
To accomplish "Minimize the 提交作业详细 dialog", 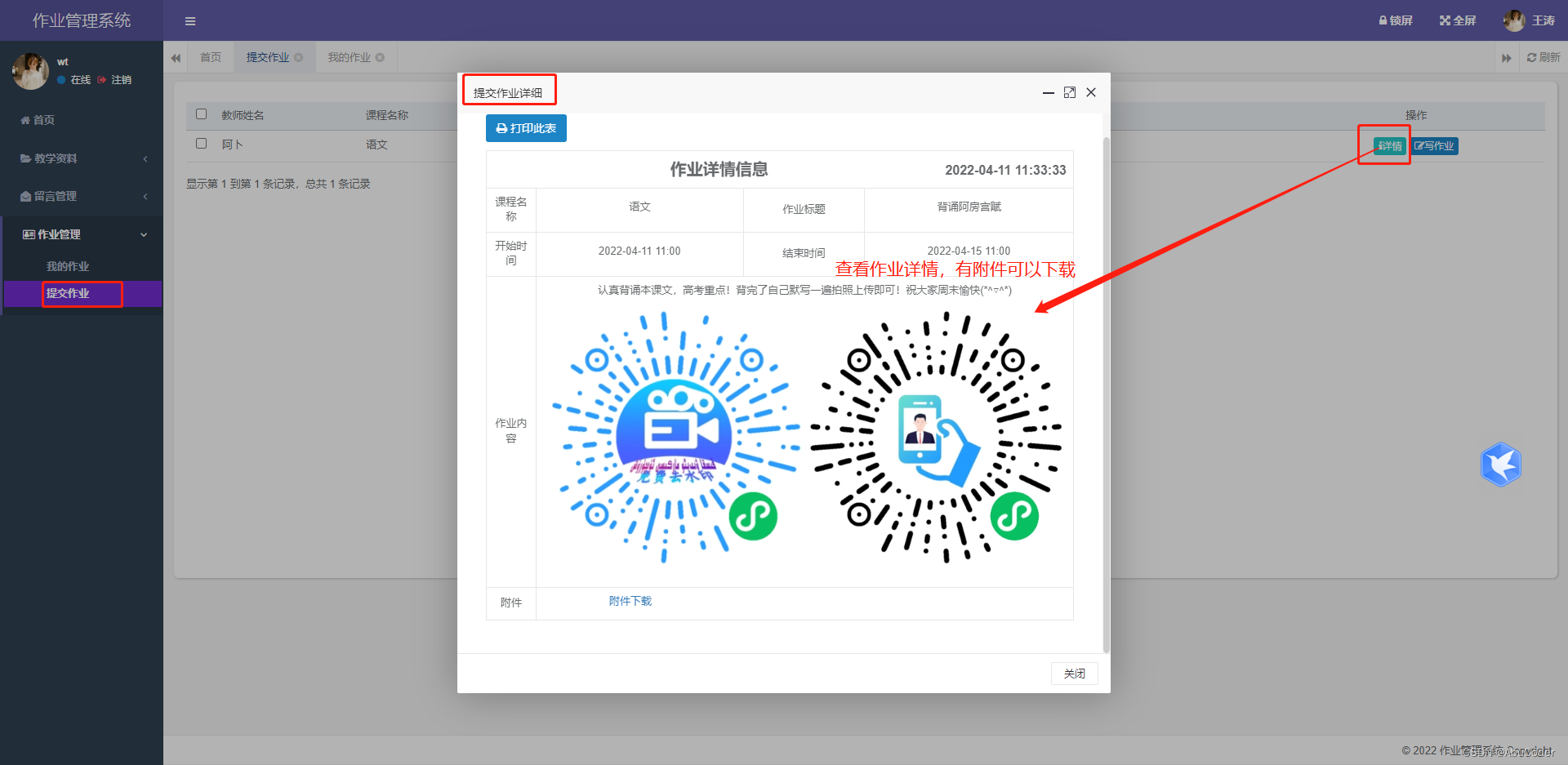I will pyautogui.click(x=1049, y=93).
